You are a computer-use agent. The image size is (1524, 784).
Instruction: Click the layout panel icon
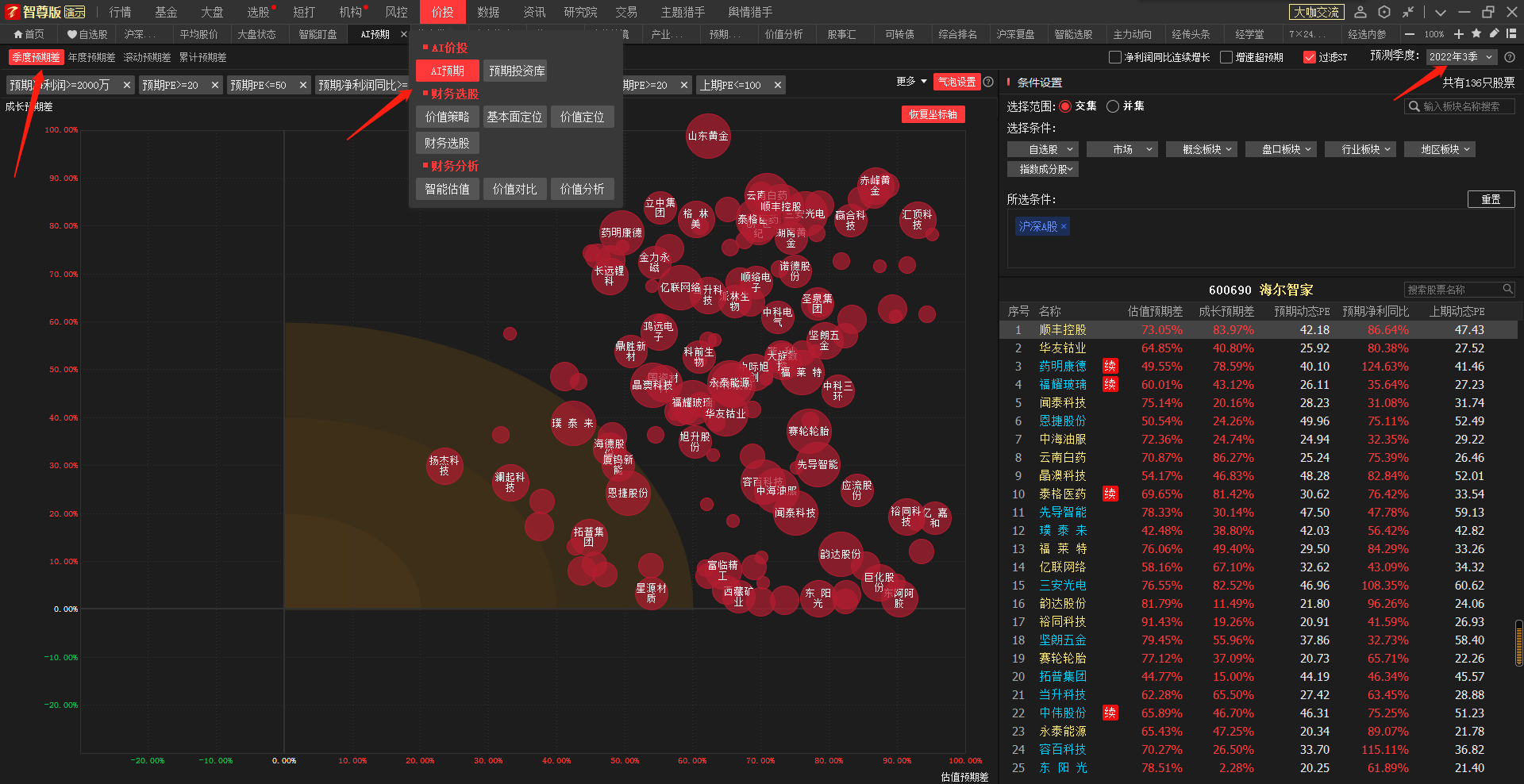(x=1511, y=34)
